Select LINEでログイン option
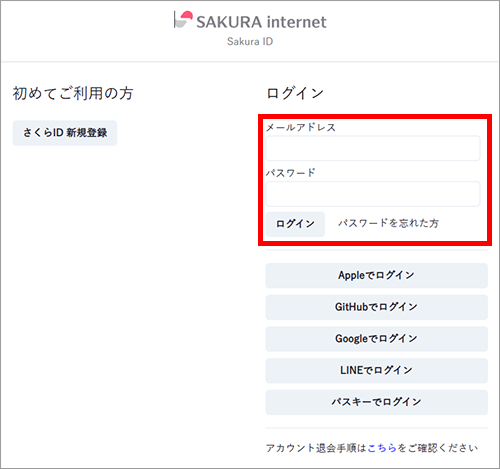The width and height of the screenshot is (500, 469). (377, 371)
